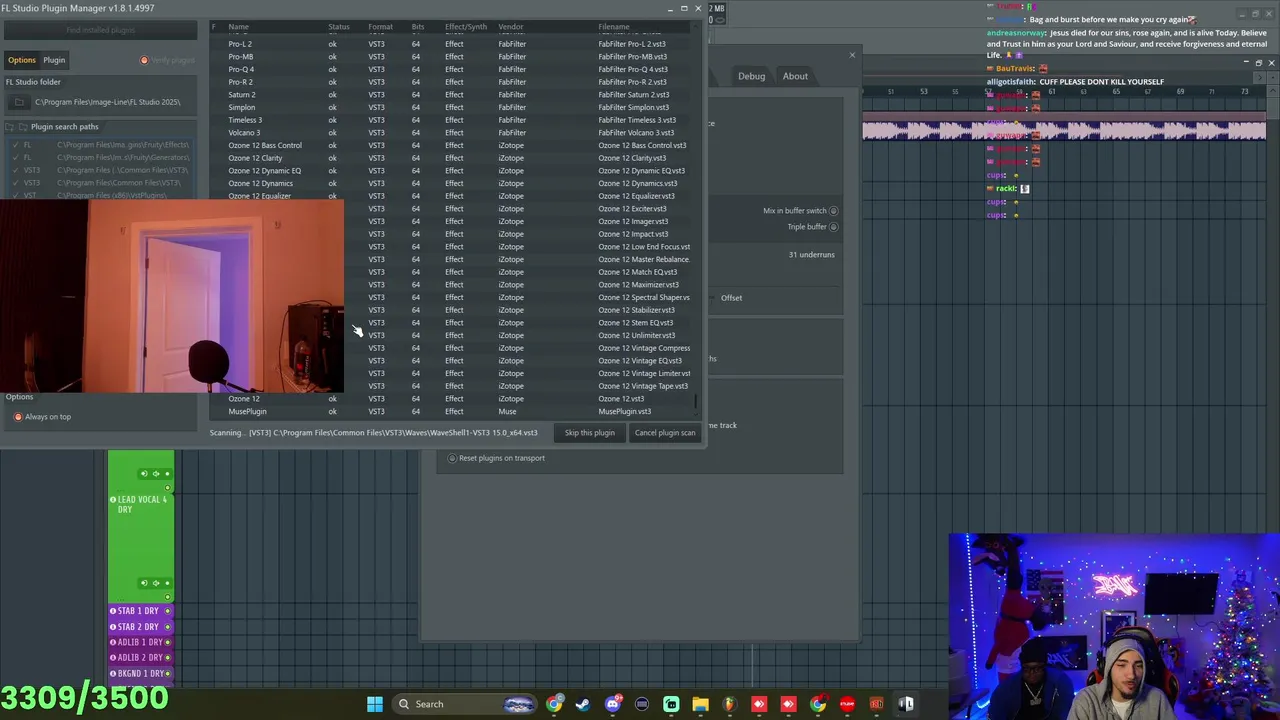This screenshot has height=720, width=1280.
Task: Open Discord from the taskbar
Action: 613,704
